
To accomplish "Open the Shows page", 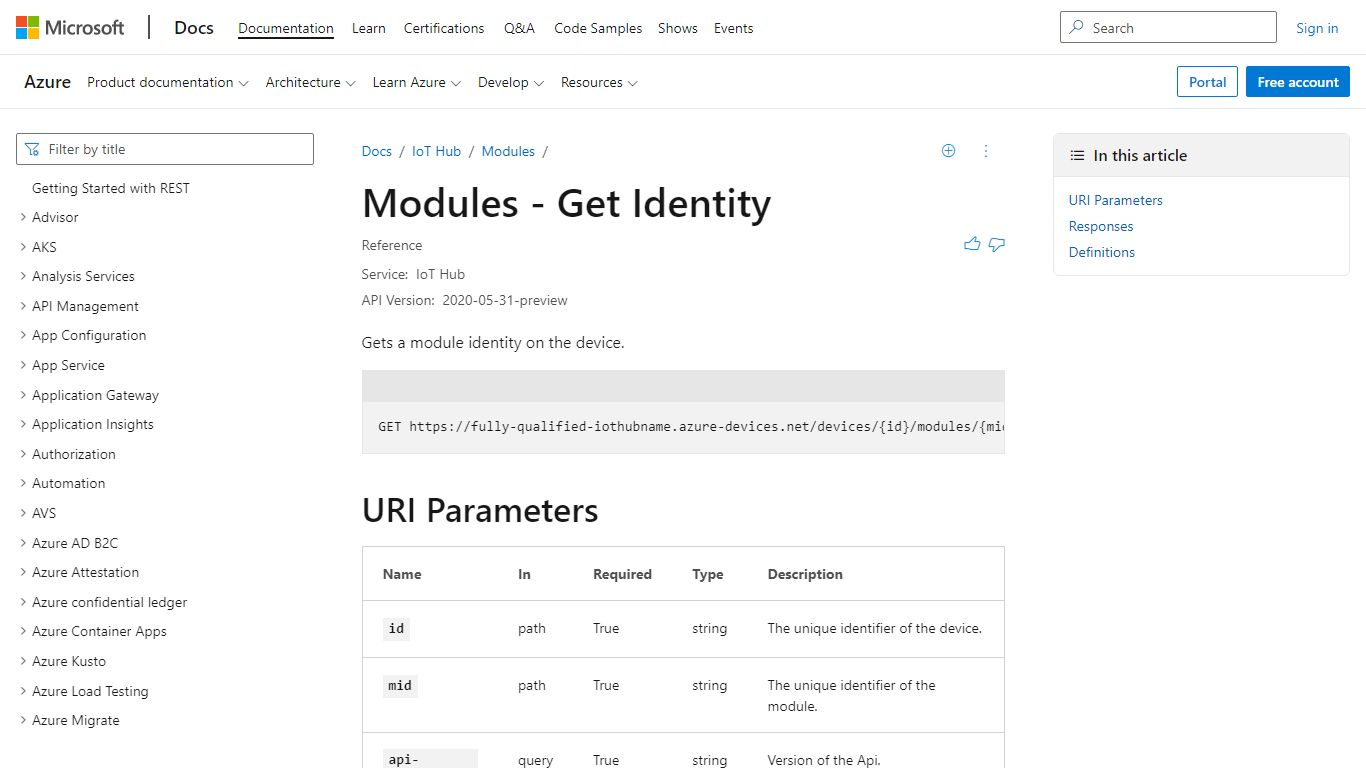I will [678, 28].
